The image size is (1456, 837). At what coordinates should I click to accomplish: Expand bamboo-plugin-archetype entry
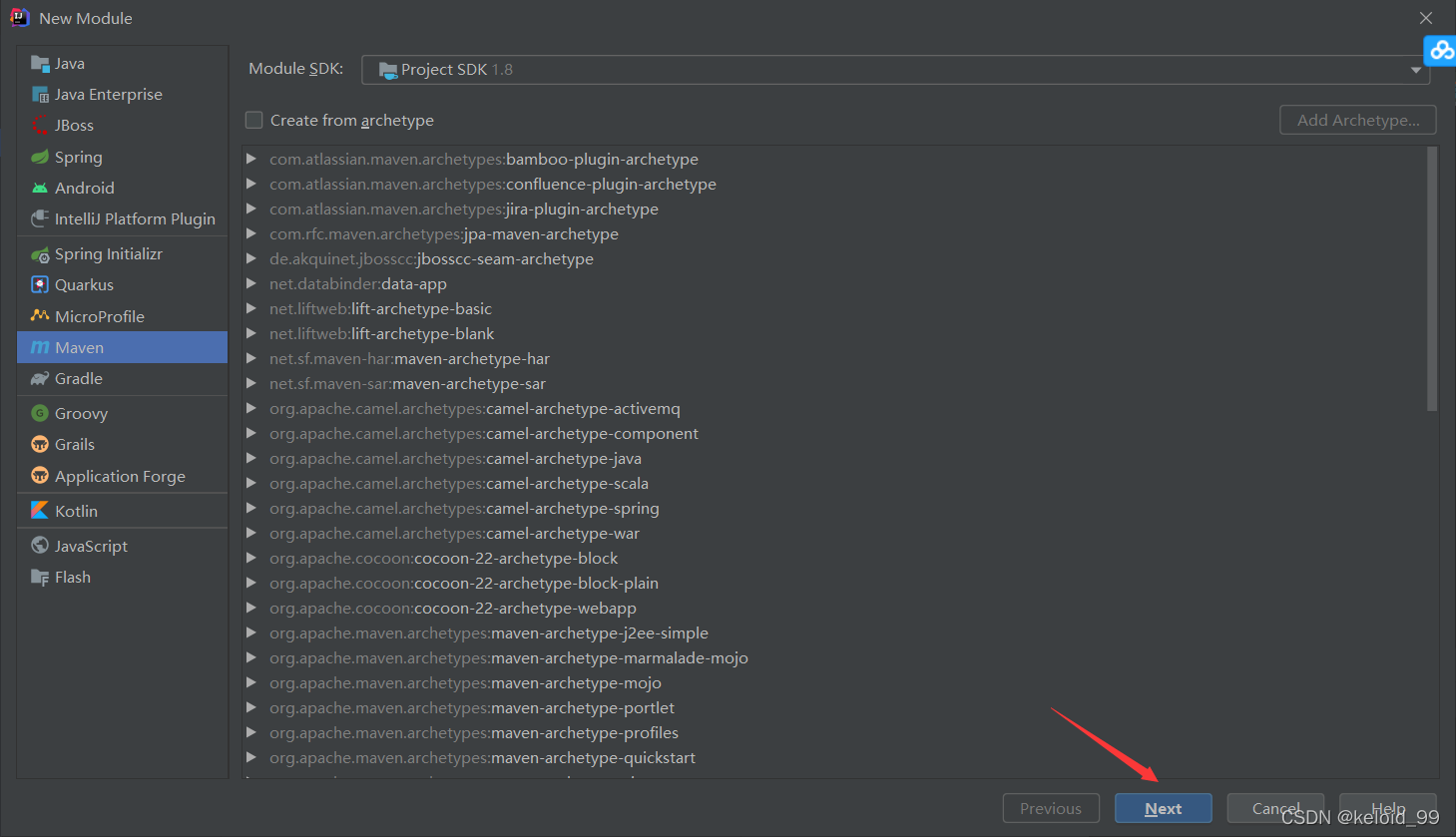[251, 160]
